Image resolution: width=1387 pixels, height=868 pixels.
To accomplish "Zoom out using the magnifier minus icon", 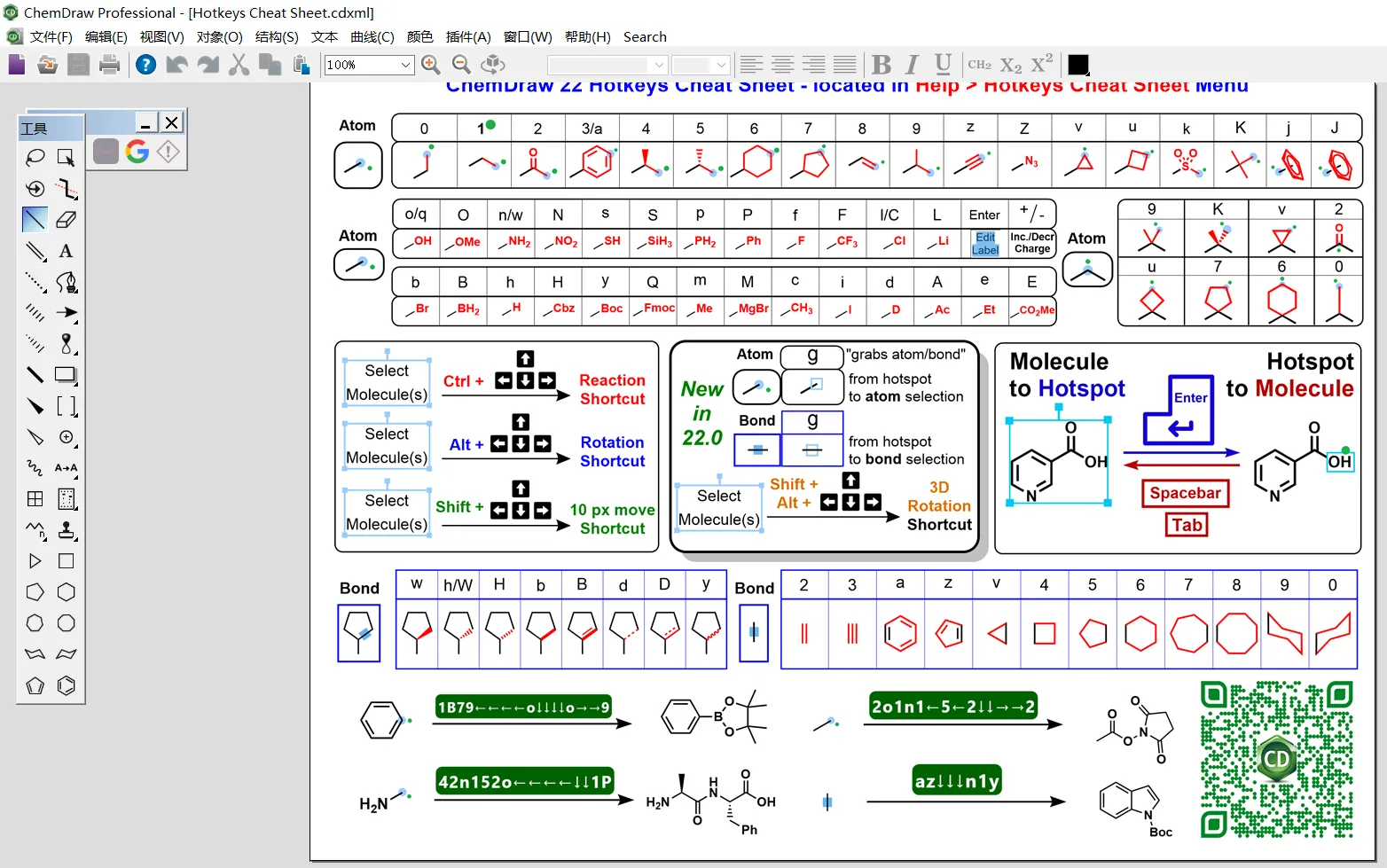I will coord(461,64).
